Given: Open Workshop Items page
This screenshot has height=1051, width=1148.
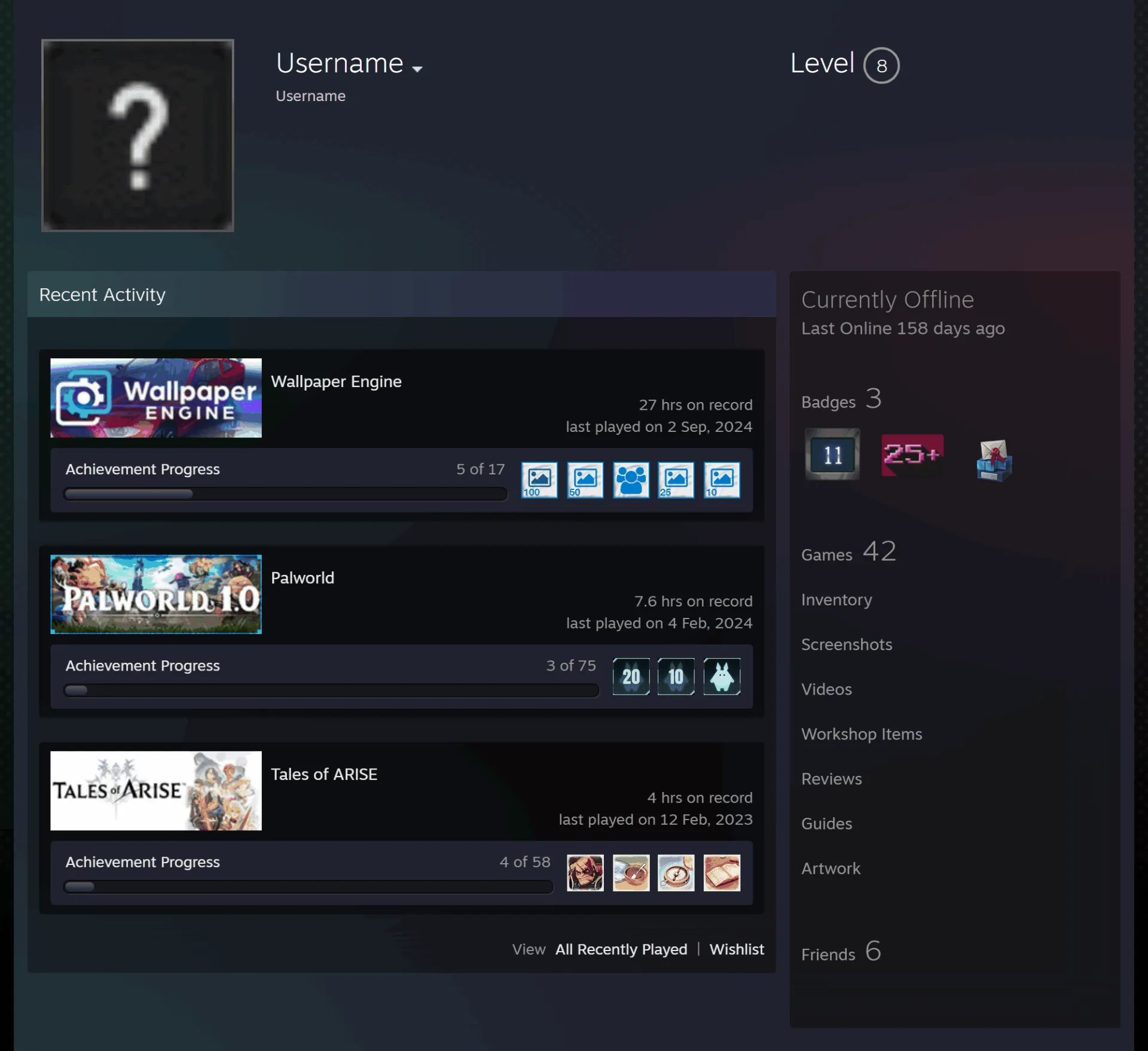Looking at the screenshot, I should click(x=862, y=734).
